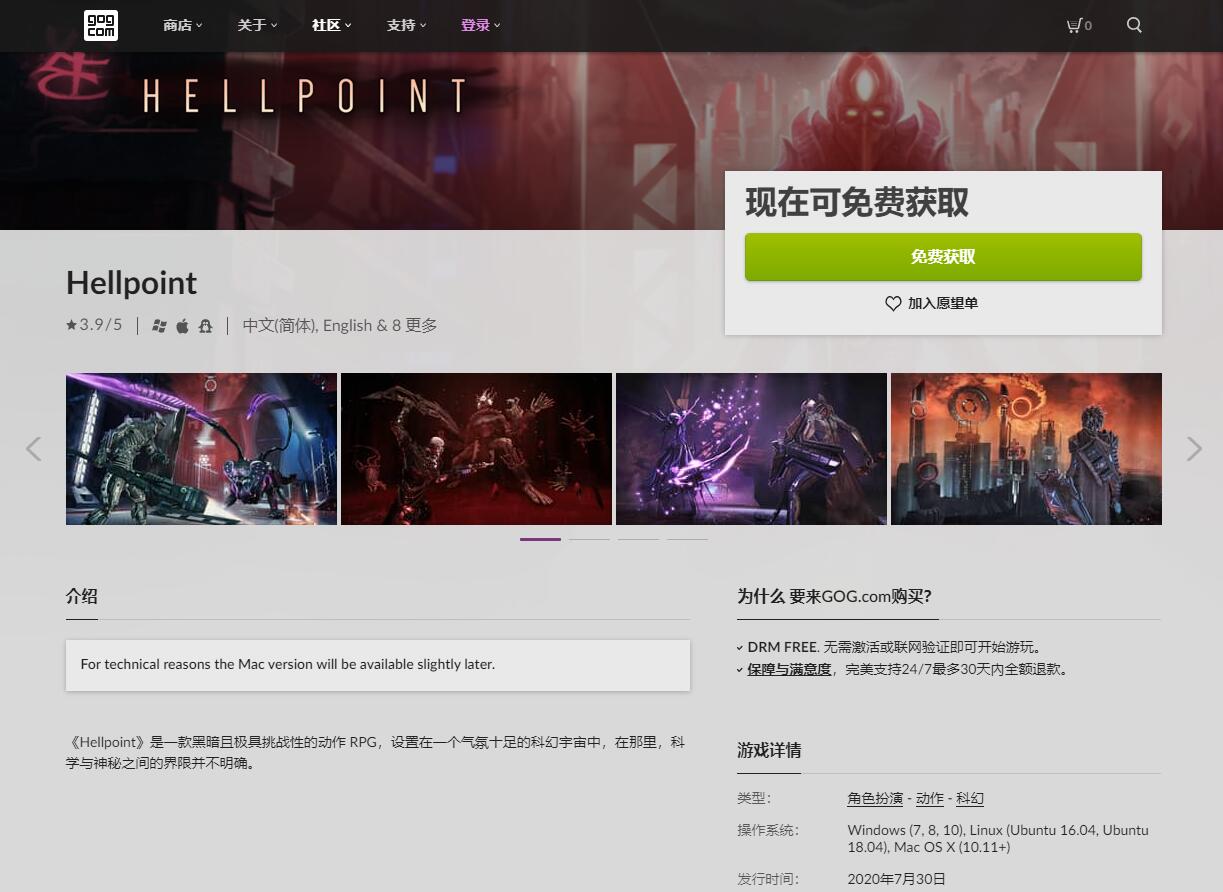Click the Linux penguin platform icon
The width and height of the screenshot is (1223, 892).
tap(205, 326)
